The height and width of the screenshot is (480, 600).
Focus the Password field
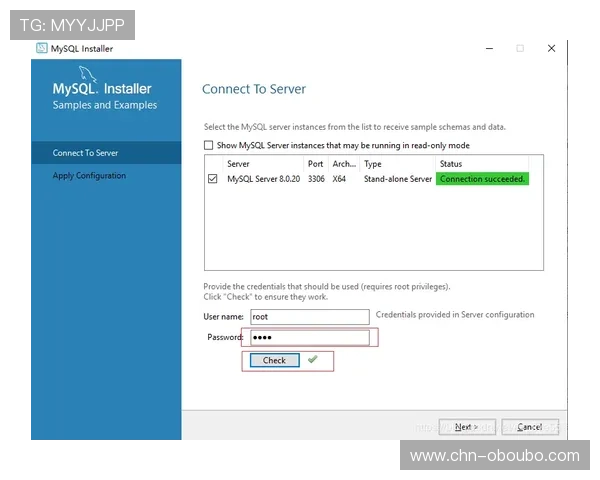click(310, 338)
